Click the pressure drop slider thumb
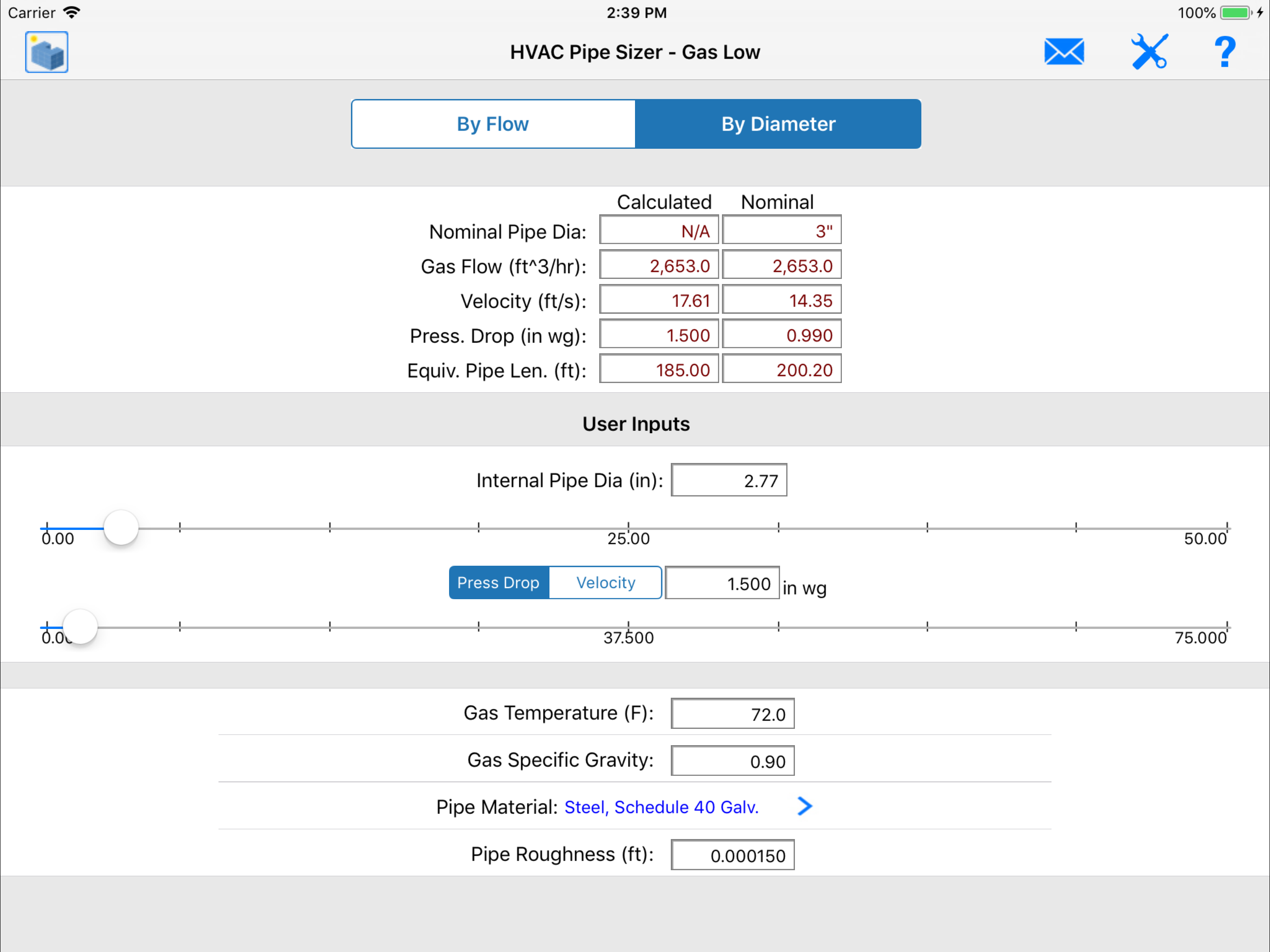Screen dimensions: 1270x952 tap(80, 627)
